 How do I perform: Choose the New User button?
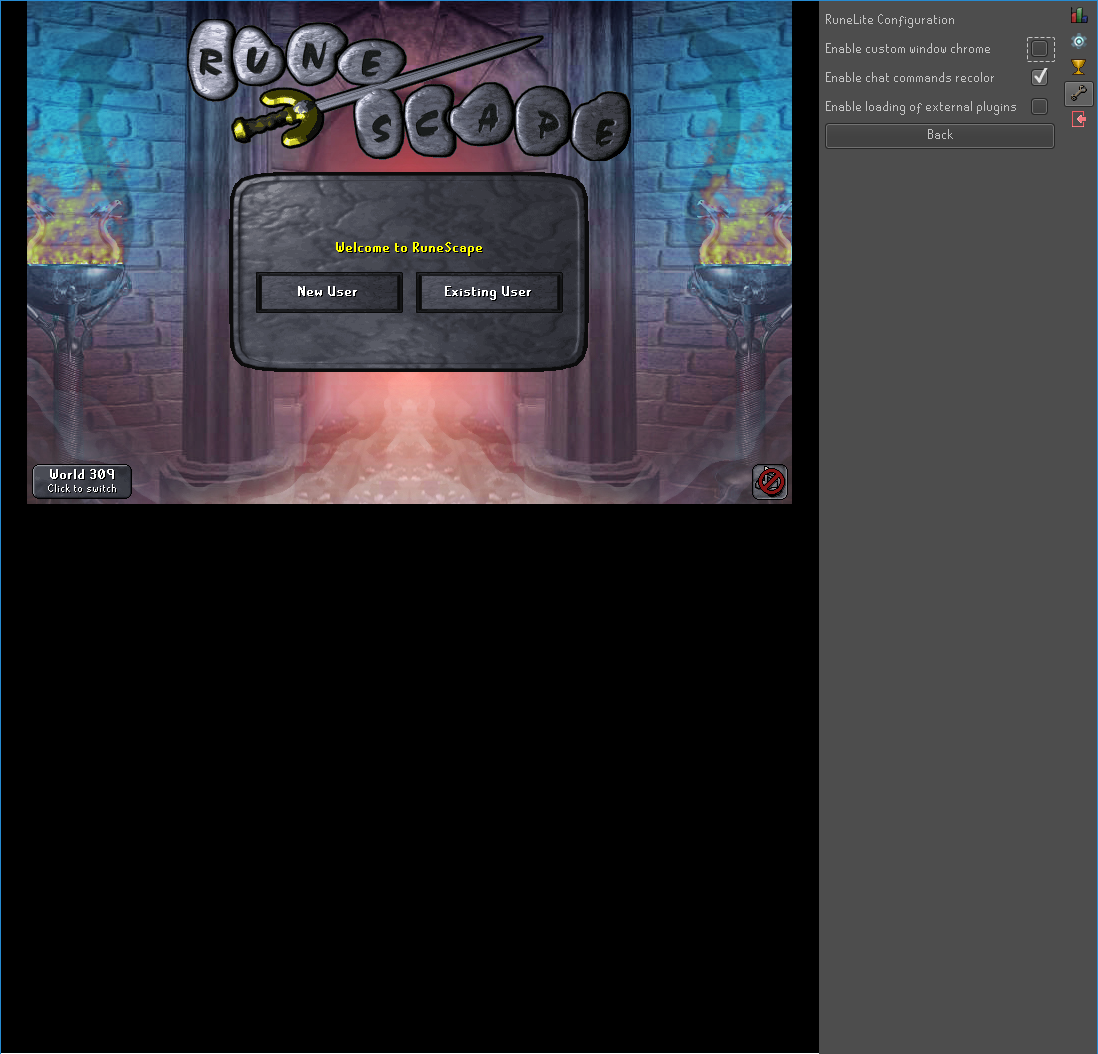[328, 292]
